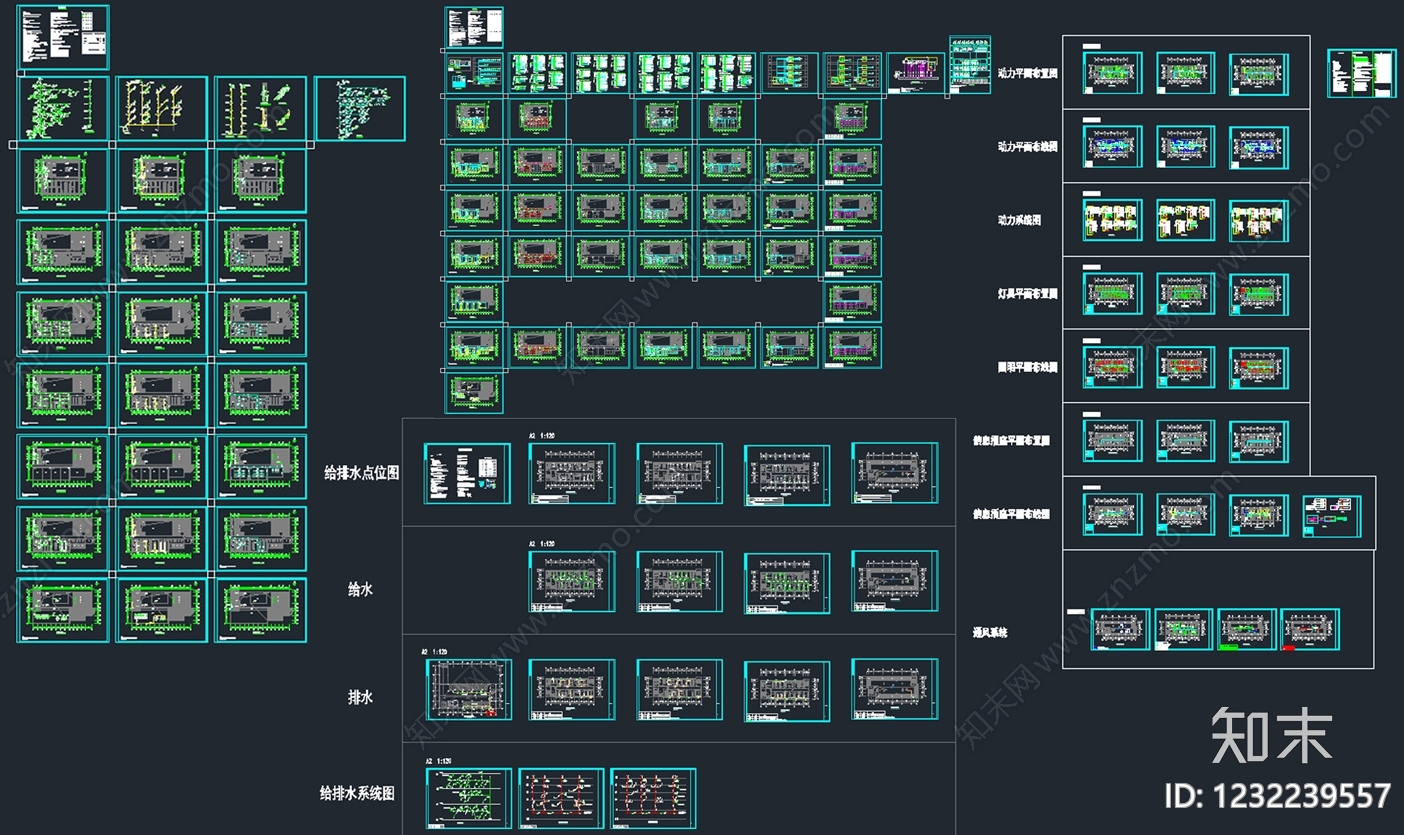
Task: Open the middle sheet in the 灯具平面布置图 row
Action: tap(1186, 294)
